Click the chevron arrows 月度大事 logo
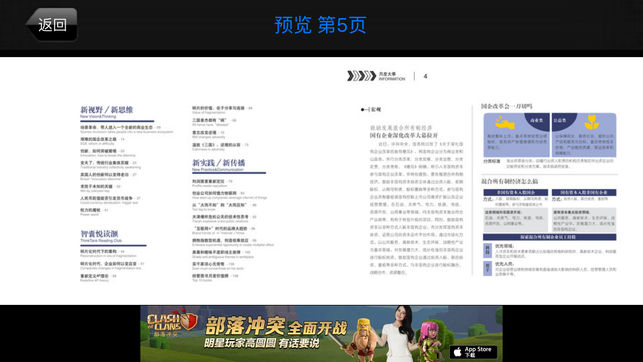 pos(376,76)
